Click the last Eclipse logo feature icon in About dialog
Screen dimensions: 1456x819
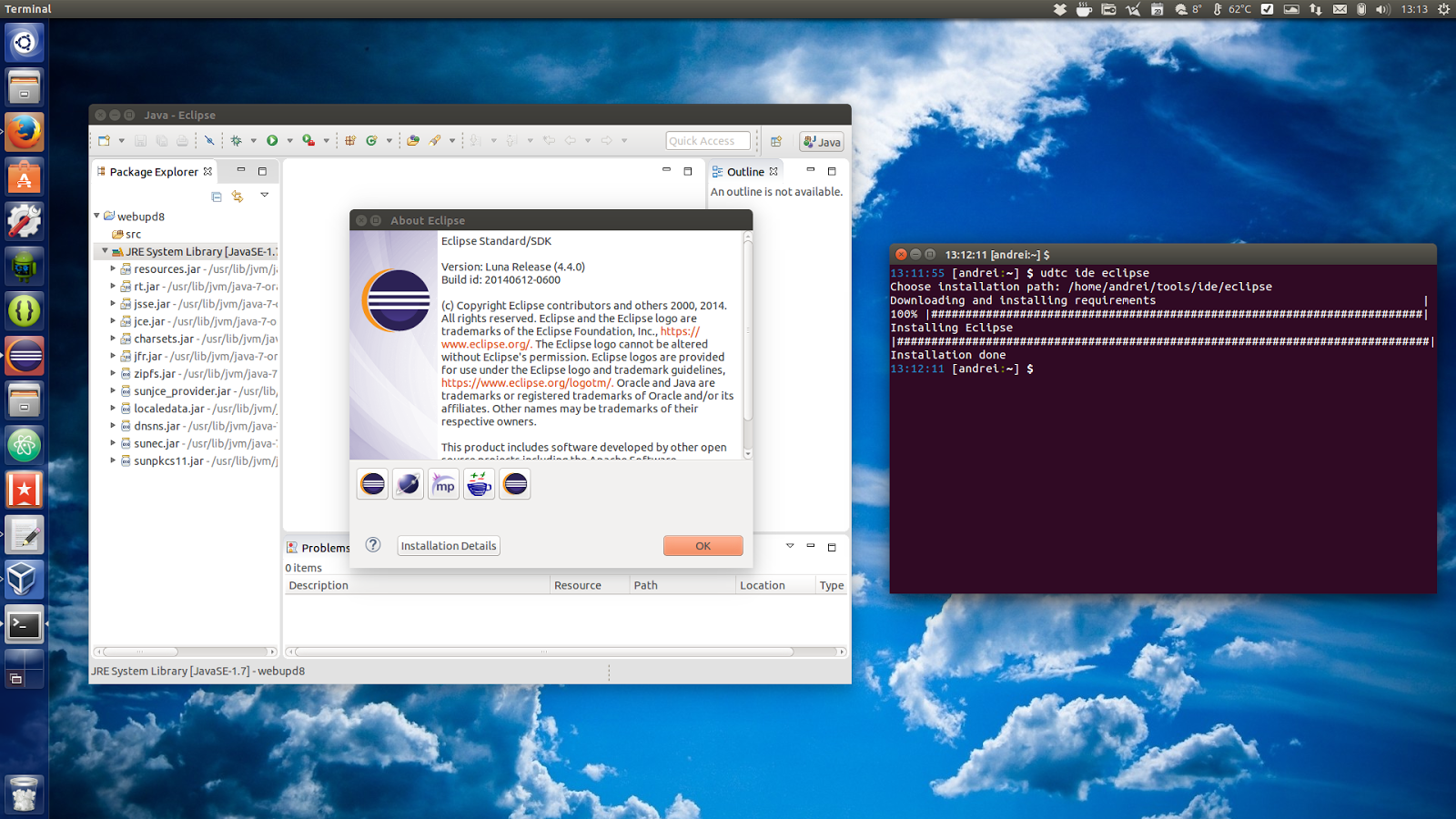pyautogui.click(x=515, y=484)
